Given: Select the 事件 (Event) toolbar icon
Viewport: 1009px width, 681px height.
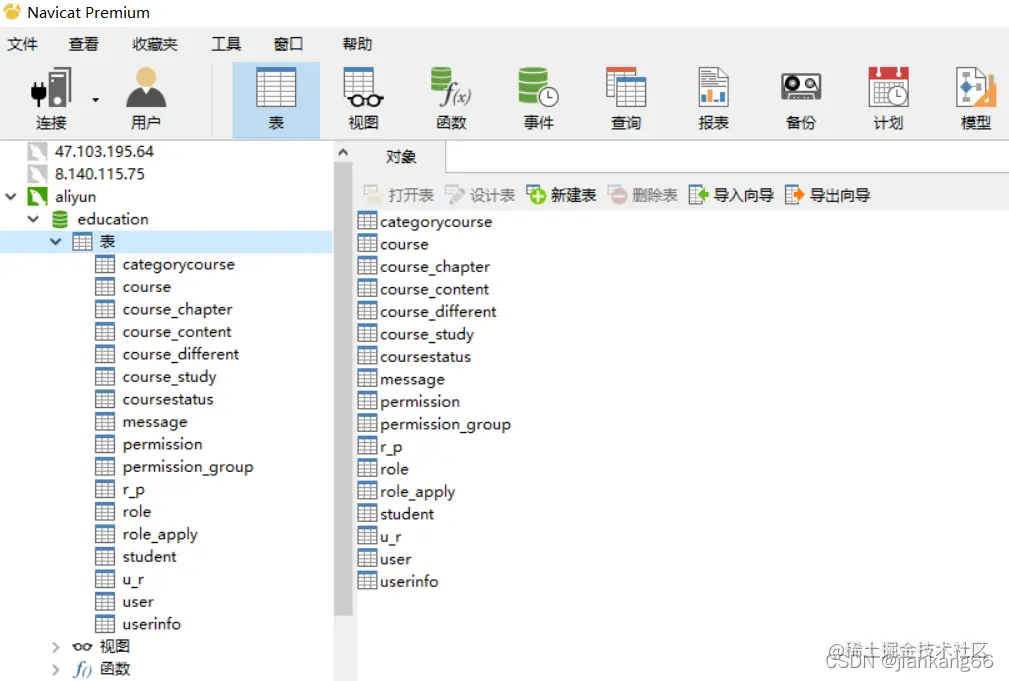Looking at the screenshot, I should coord(539,99).
